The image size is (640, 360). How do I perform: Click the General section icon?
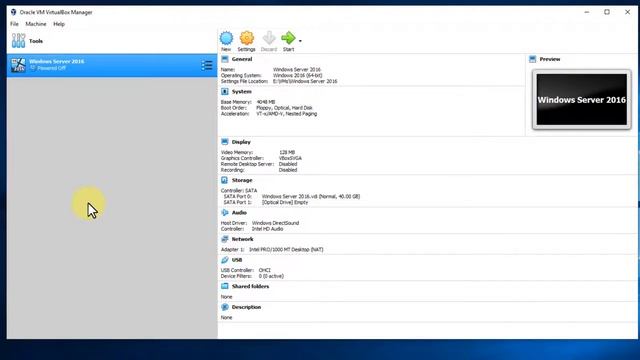pyautogui.click(x=224, y=59)
